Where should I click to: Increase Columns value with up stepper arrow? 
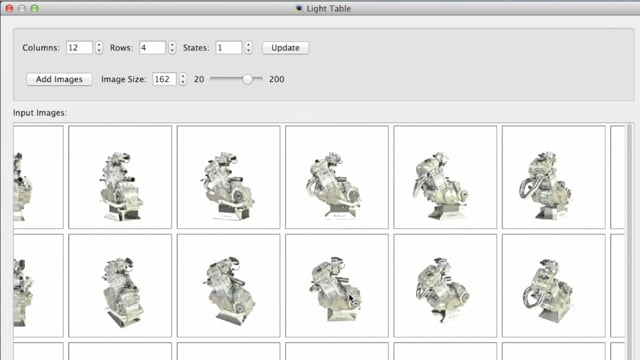99,44
